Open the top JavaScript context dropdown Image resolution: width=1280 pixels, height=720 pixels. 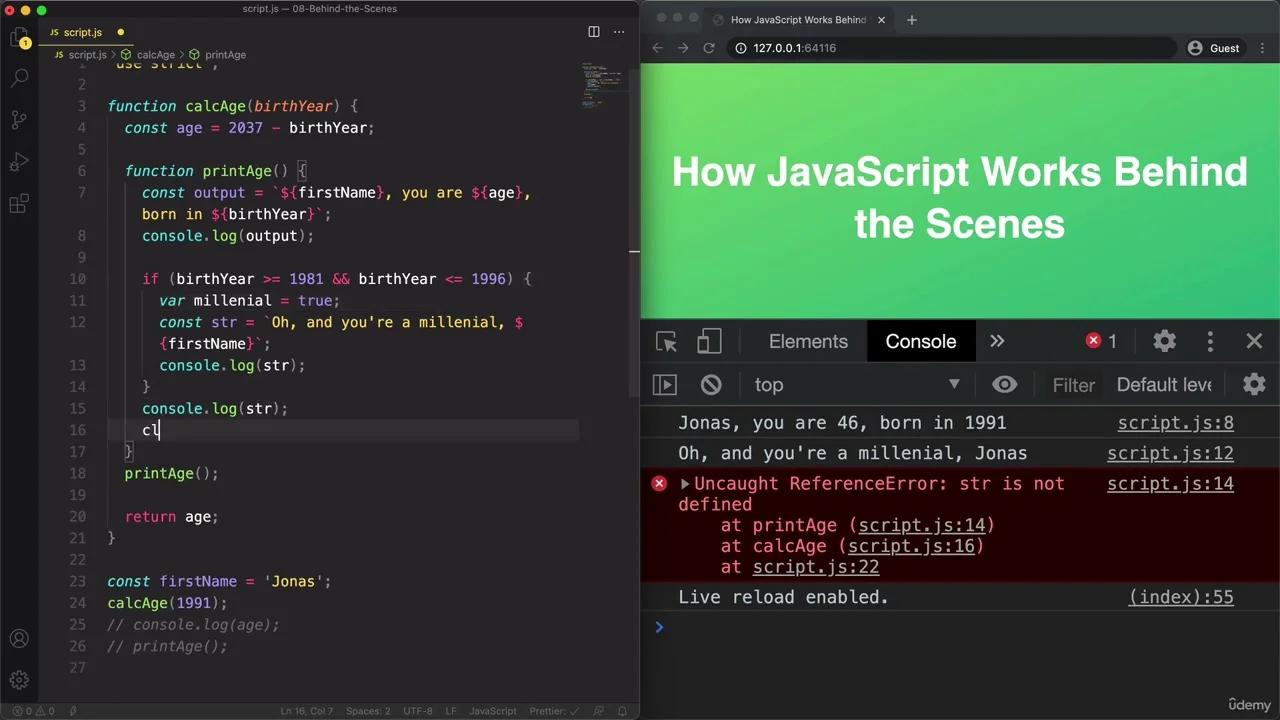click(x=856, y=385)
